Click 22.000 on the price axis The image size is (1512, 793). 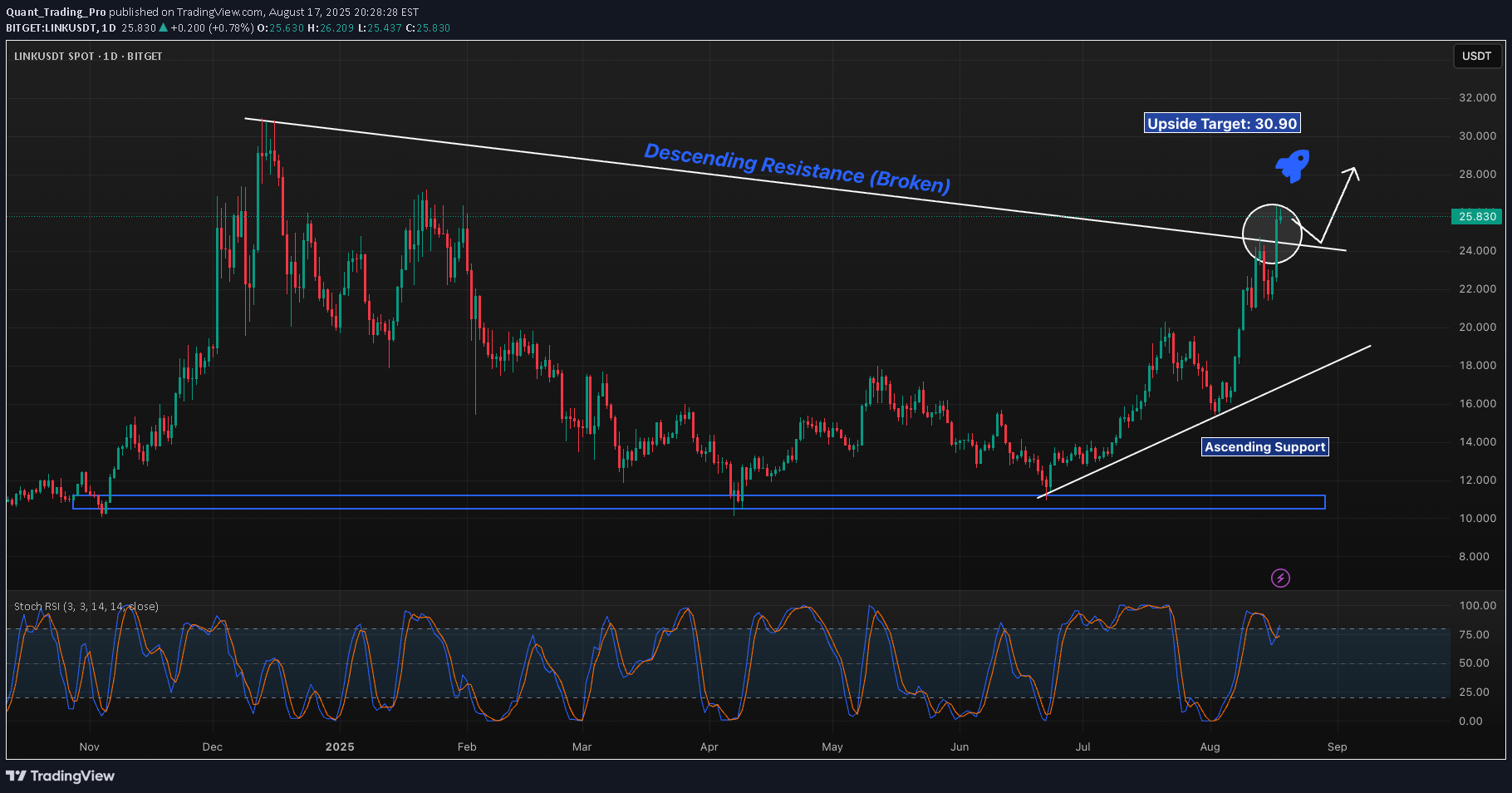[1477, 288]
